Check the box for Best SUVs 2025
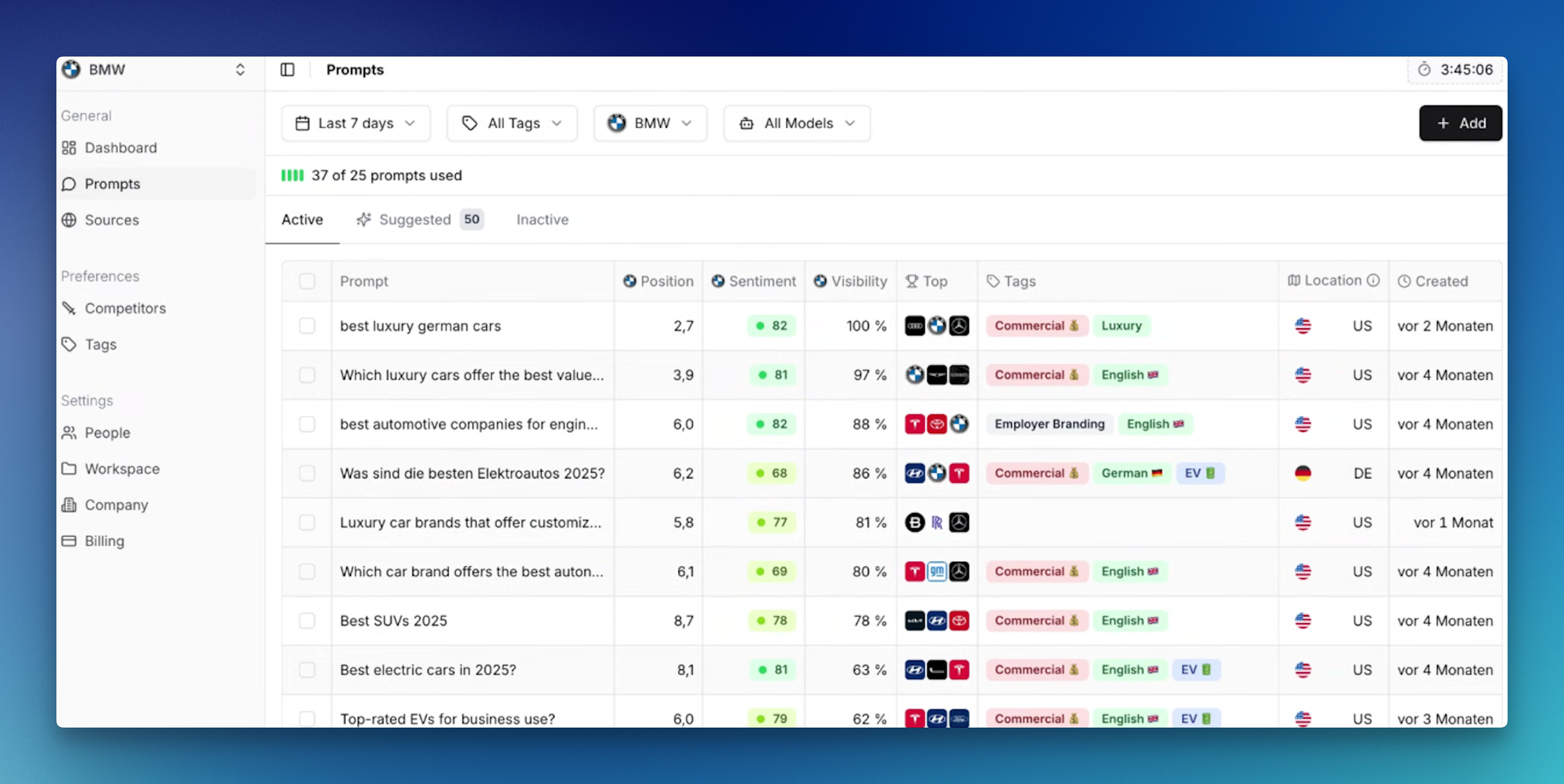Image resolution: width=1564 pixels, height=784 pixels. pos(307,621)
